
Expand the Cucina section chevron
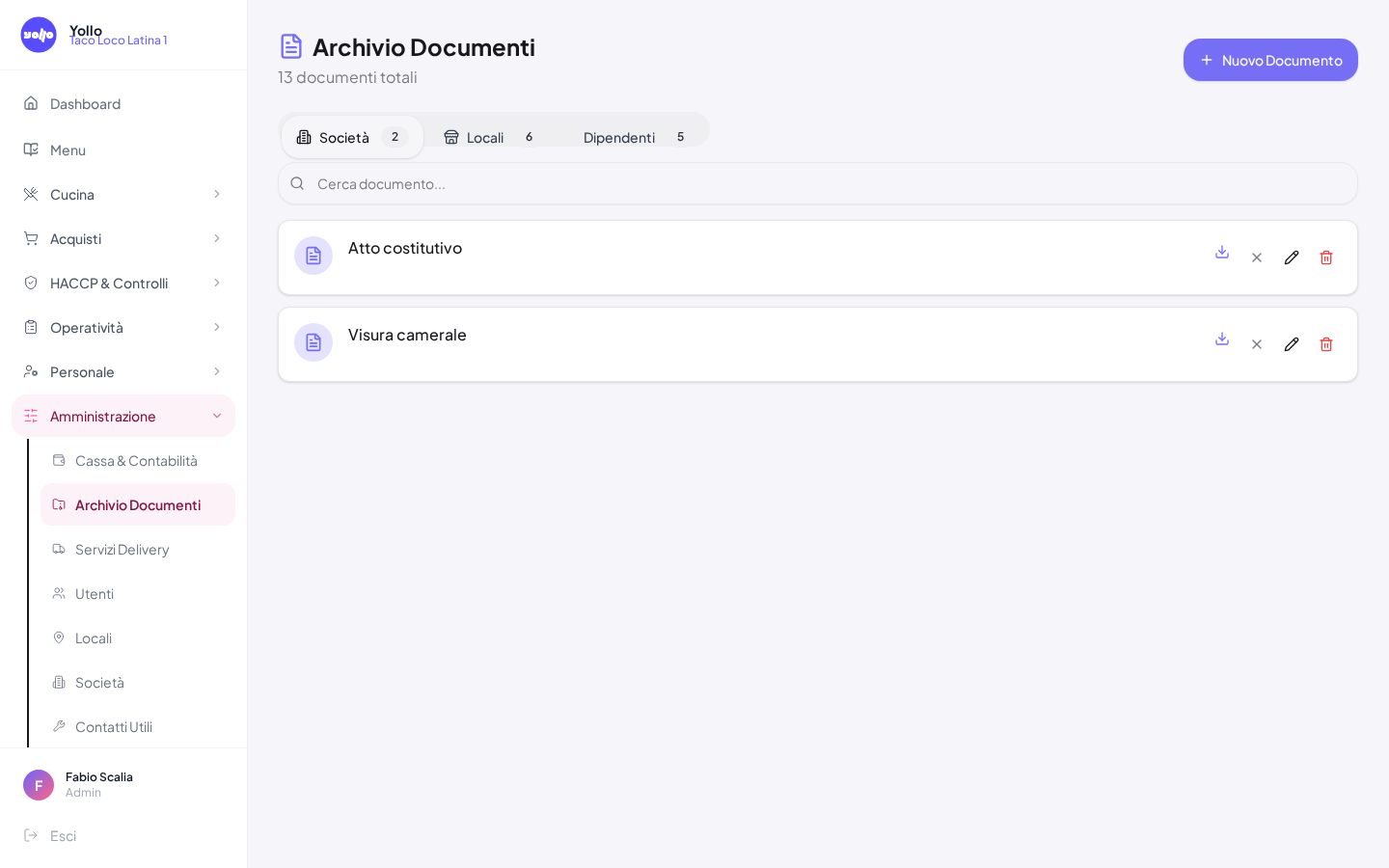coord(217,194)
